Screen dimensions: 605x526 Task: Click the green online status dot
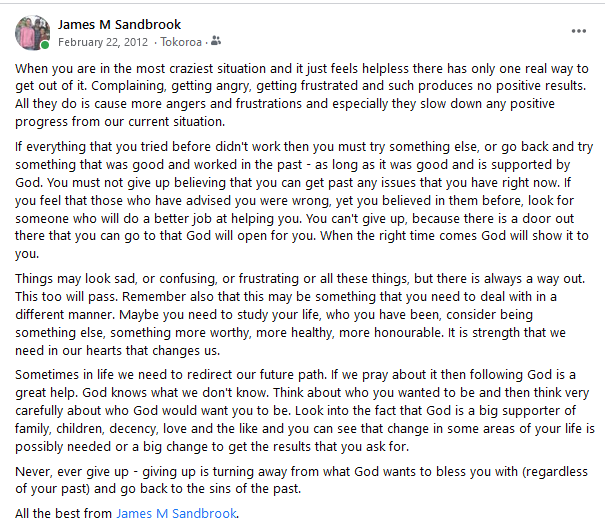click(x=46, y=46)
